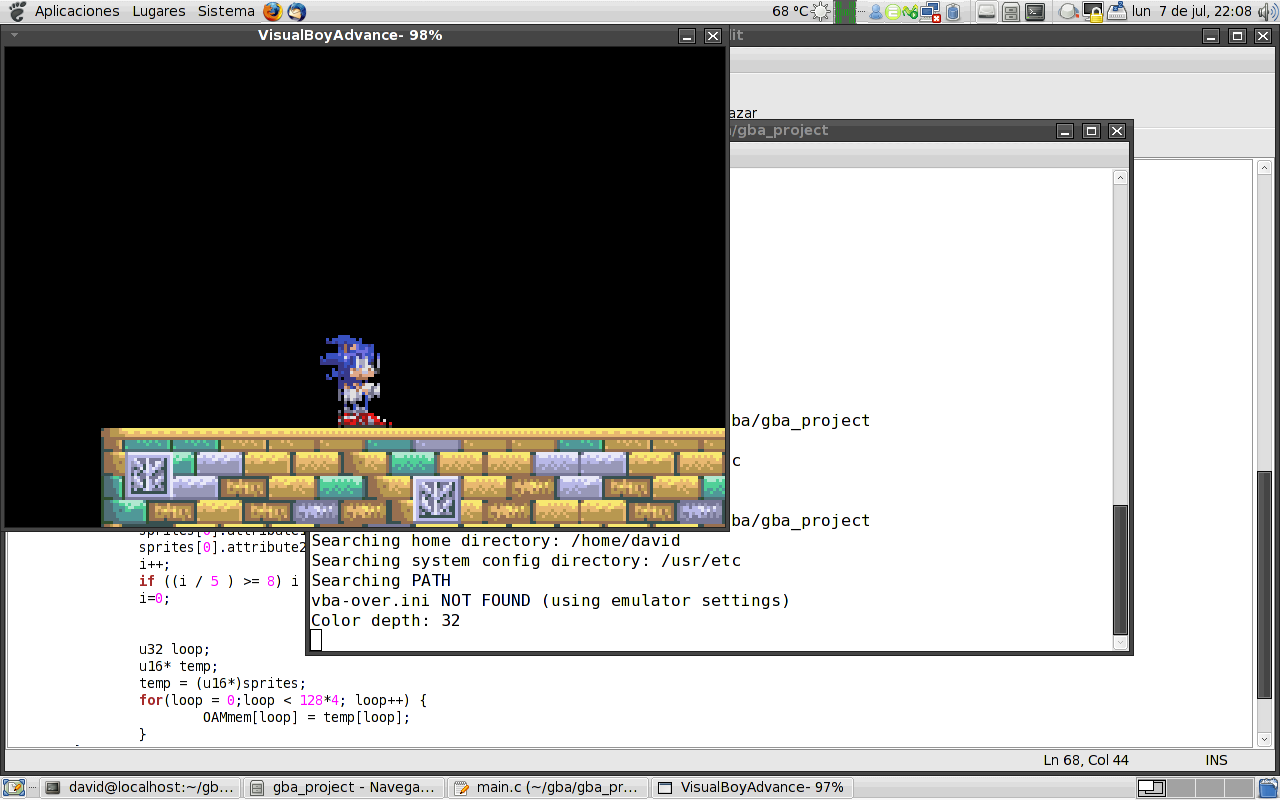This screenshot has width=1280, height=800.
Task: Select the first workspace in the switcher
Action: click(1152, 788)
